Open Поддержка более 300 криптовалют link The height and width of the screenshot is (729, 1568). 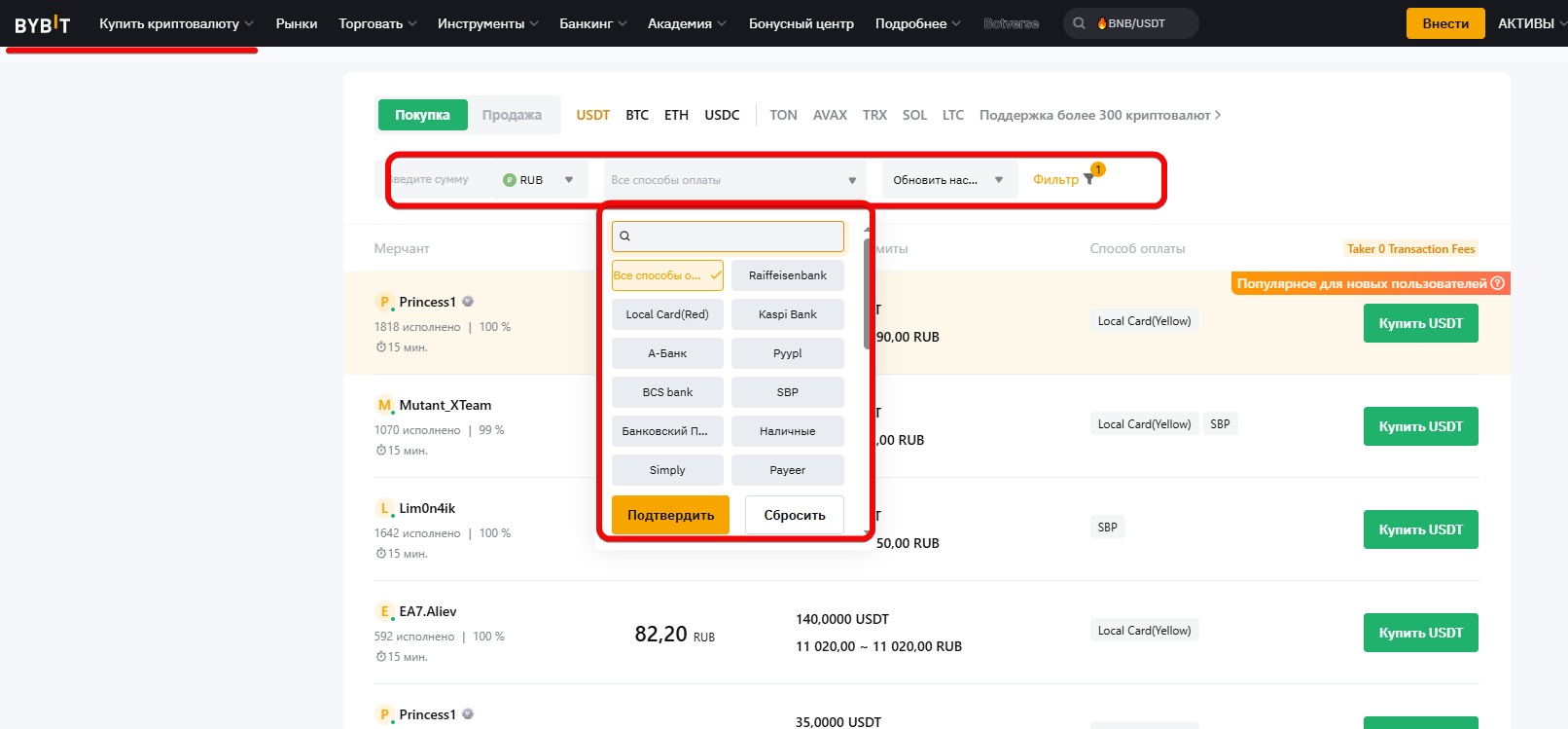(1100, 115)
